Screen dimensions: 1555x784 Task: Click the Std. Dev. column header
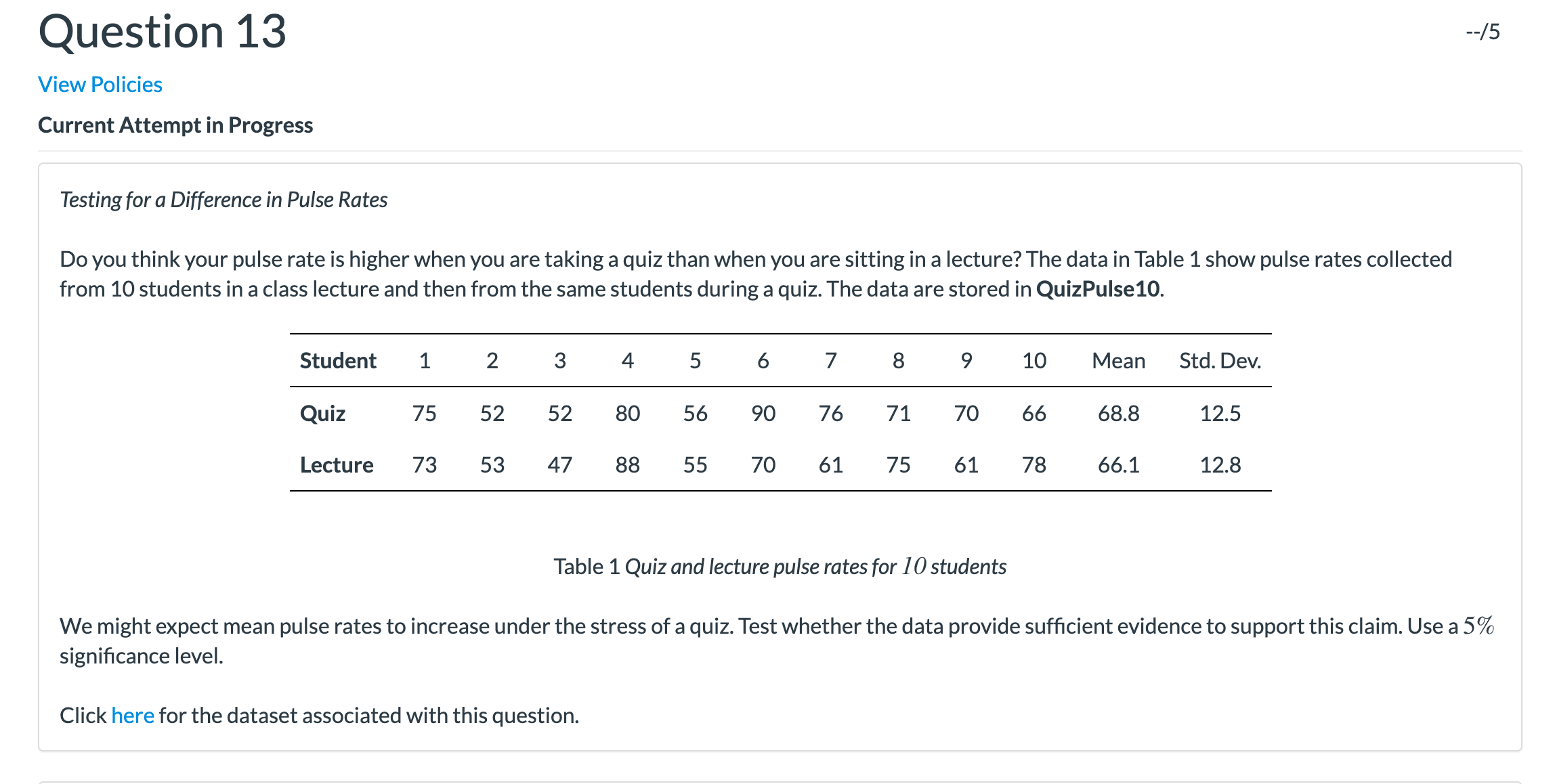coord(1220,361)
